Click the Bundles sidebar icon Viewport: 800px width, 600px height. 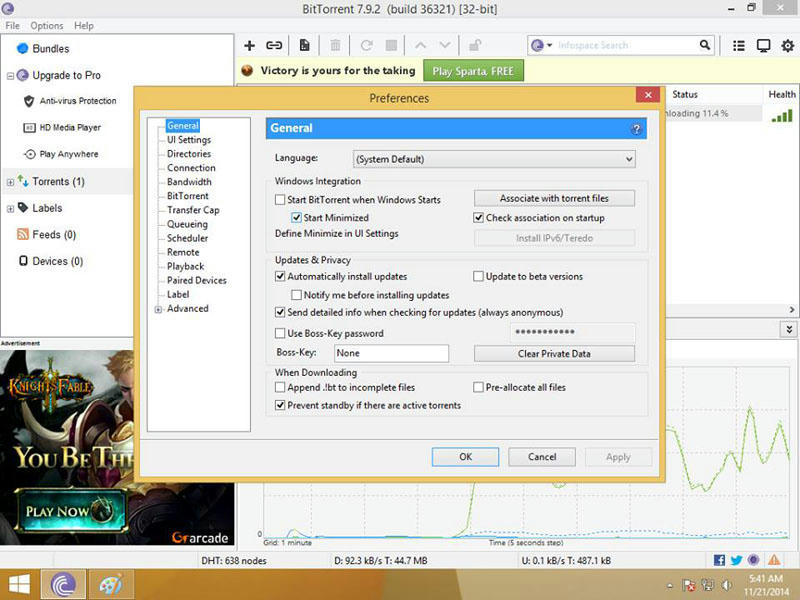pos(22,48)
